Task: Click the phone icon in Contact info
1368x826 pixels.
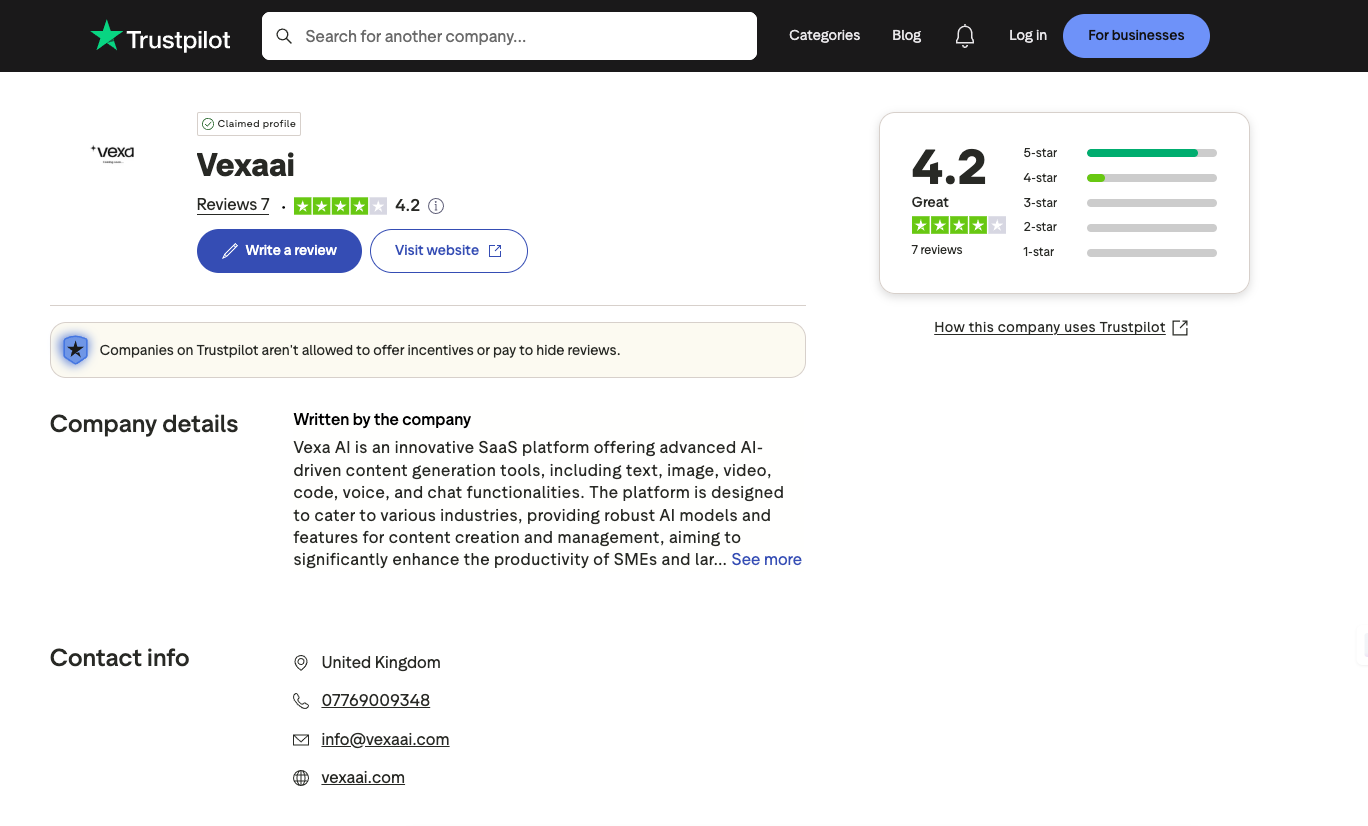Action: pos(301,701)
